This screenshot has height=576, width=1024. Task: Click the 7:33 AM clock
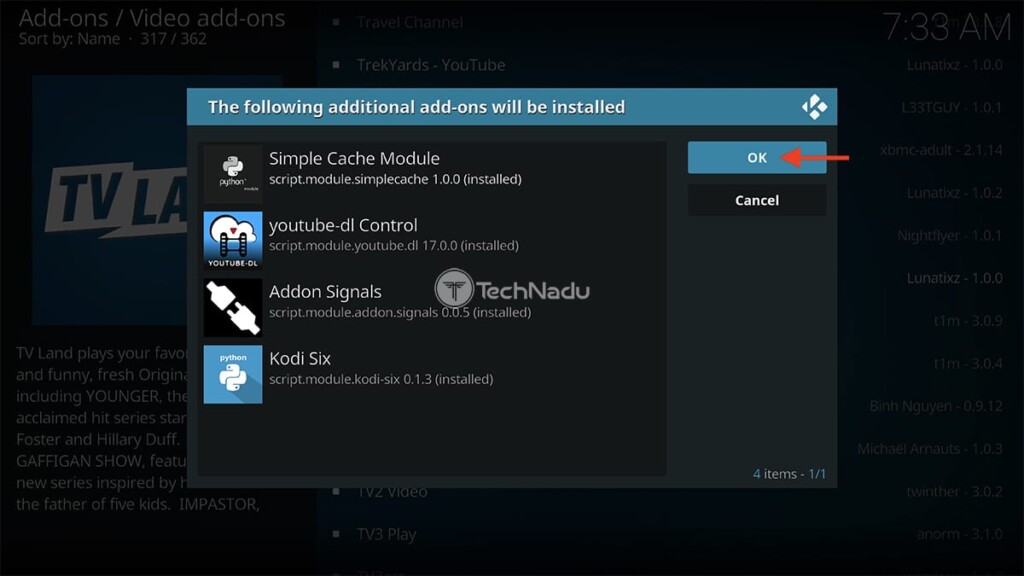946,28
